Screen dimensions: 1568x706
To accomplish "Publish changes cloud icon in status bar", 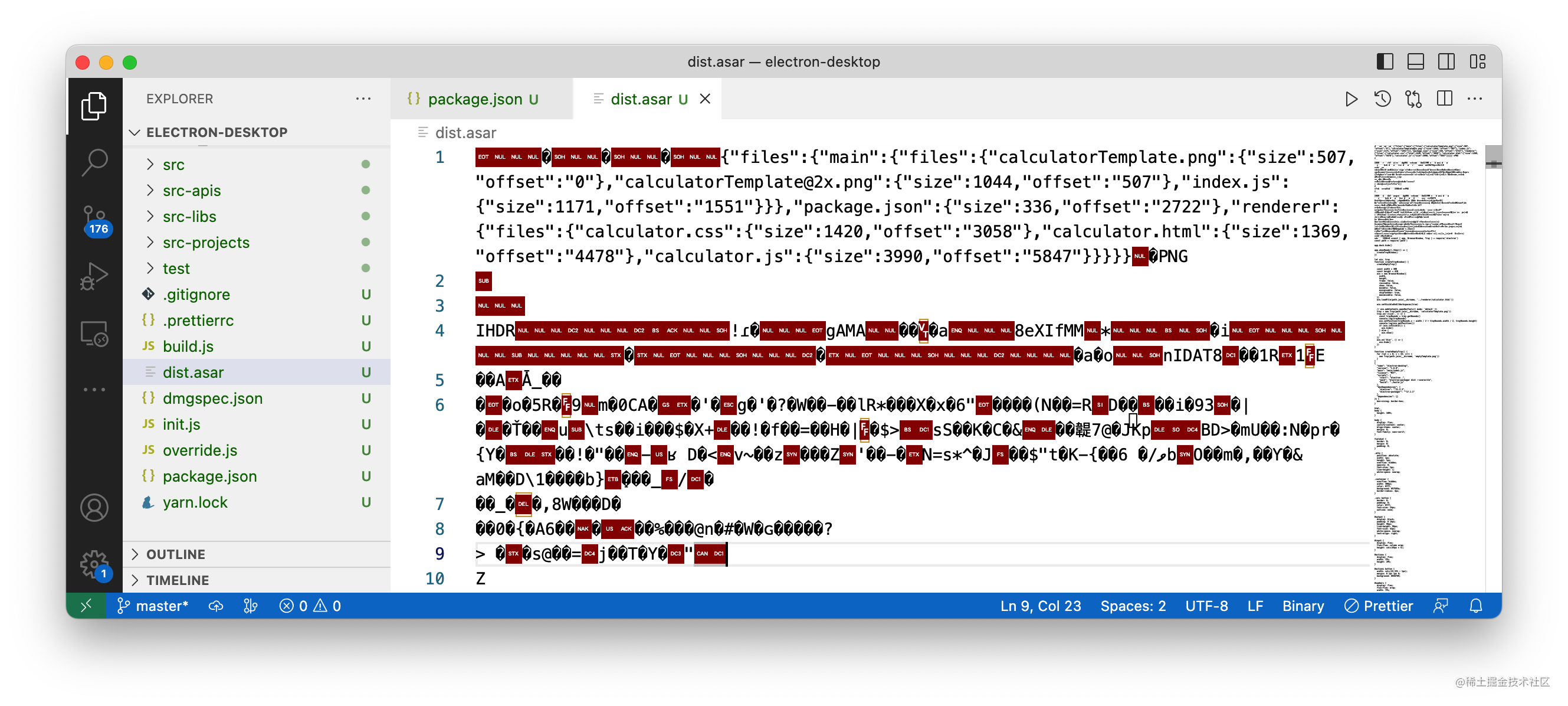I will [215, 606].
